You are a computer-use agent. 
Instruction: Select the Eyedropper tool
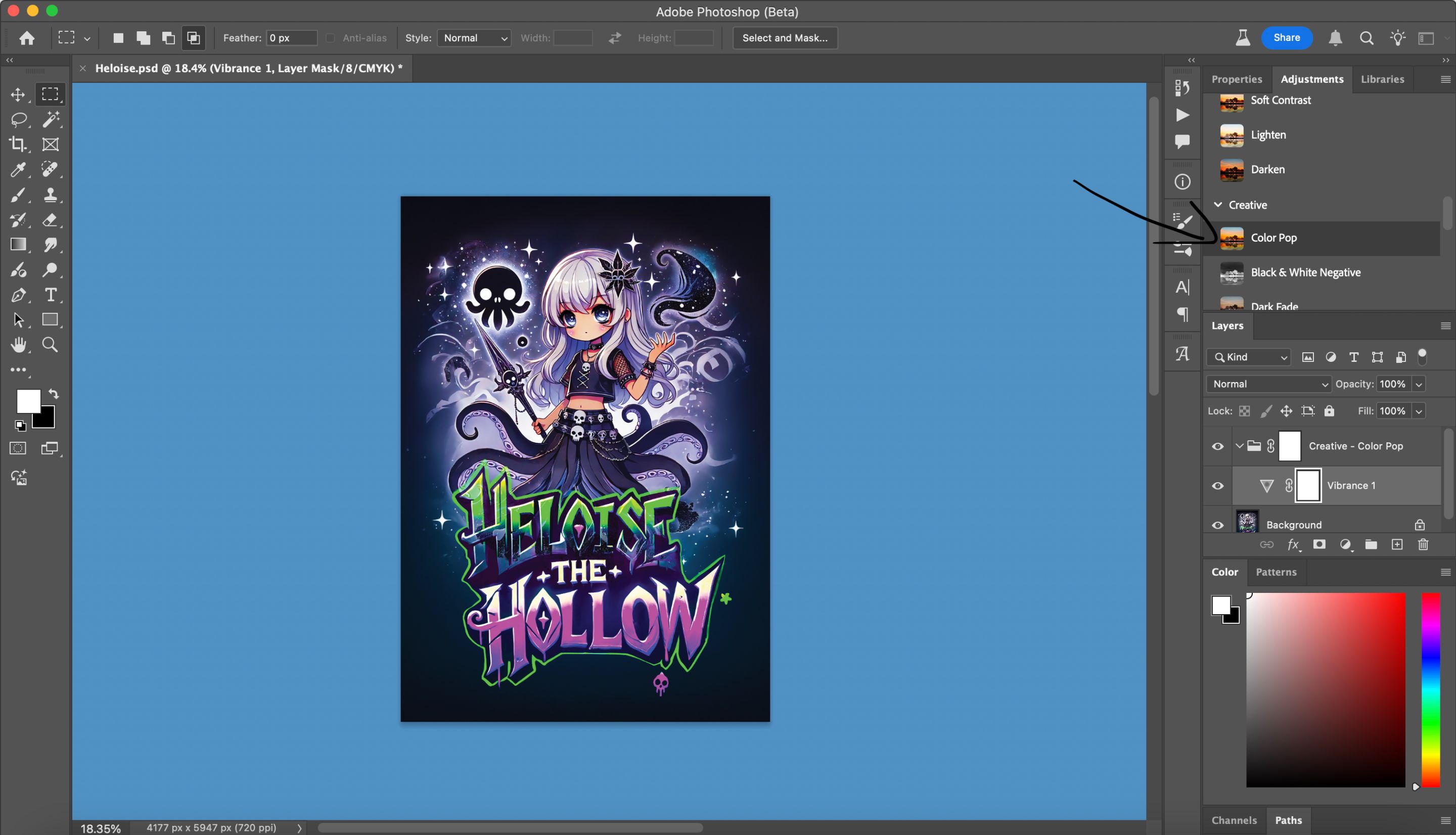18,170
